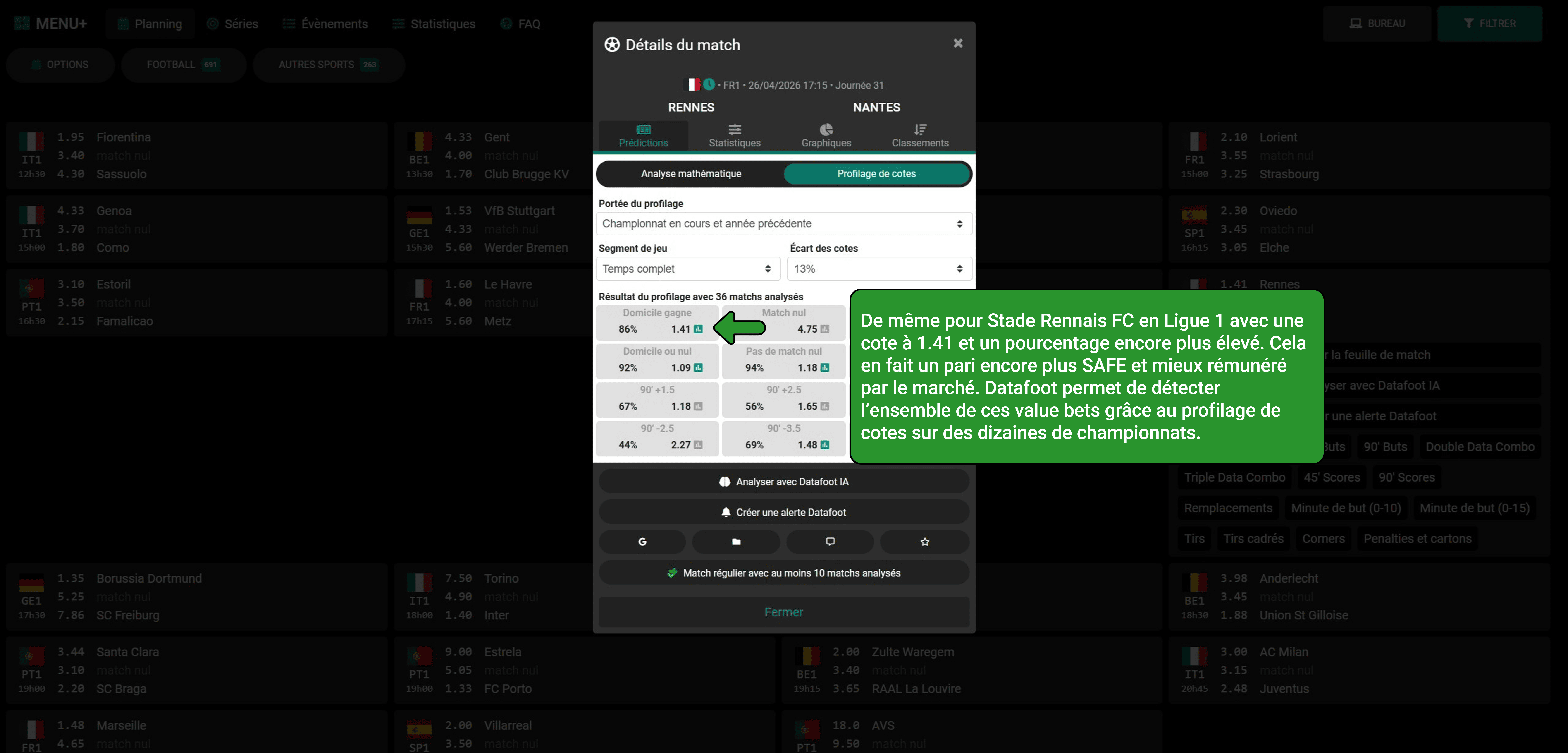Viewport: 1568px width, 753px height.
Task: Open MENU+ in top bar
Action: click(50, 24)
